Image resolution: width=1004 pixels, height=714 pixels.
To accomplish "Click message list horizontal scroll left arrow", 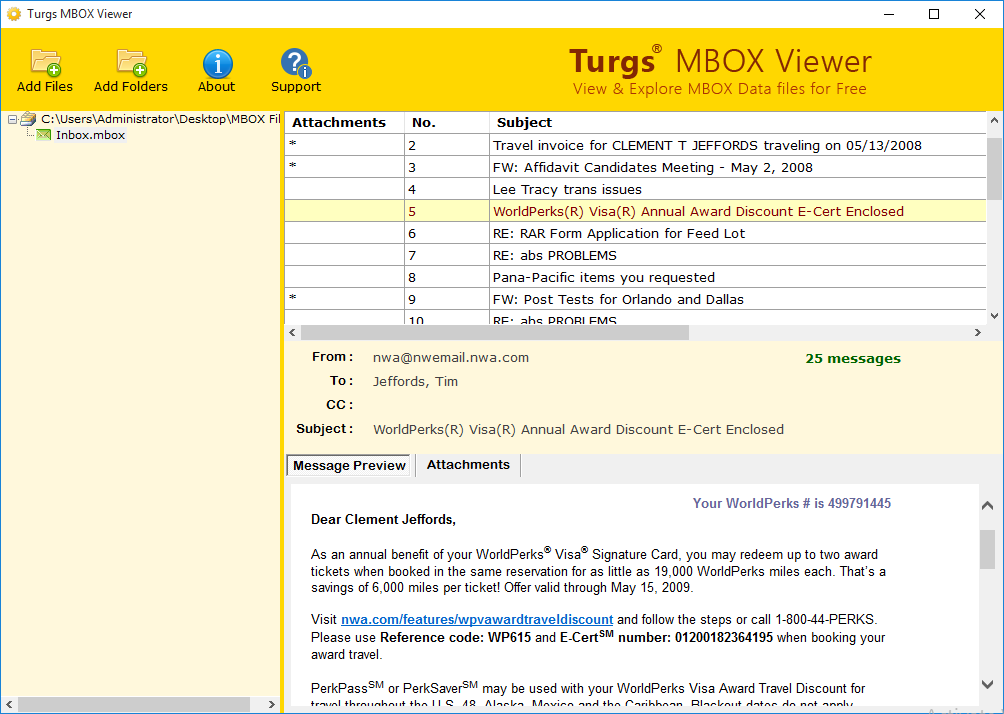I will pyautogui.click(x=293, y=332).
